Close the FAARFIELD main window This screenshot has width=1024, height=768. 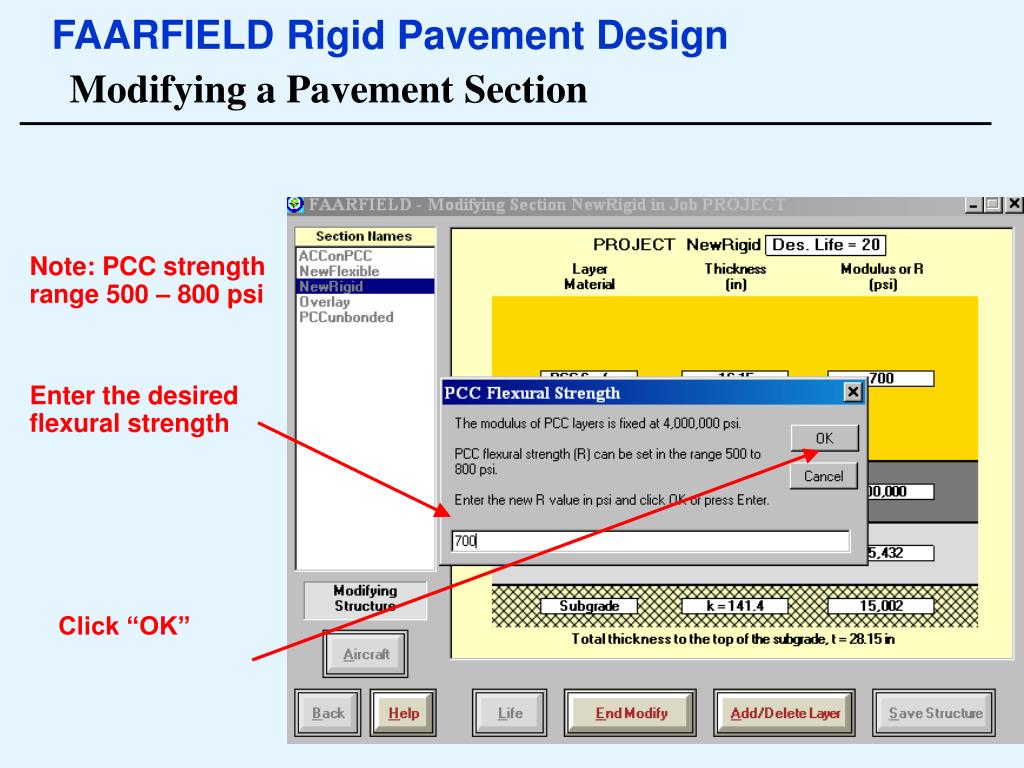tap(1014, 204)
